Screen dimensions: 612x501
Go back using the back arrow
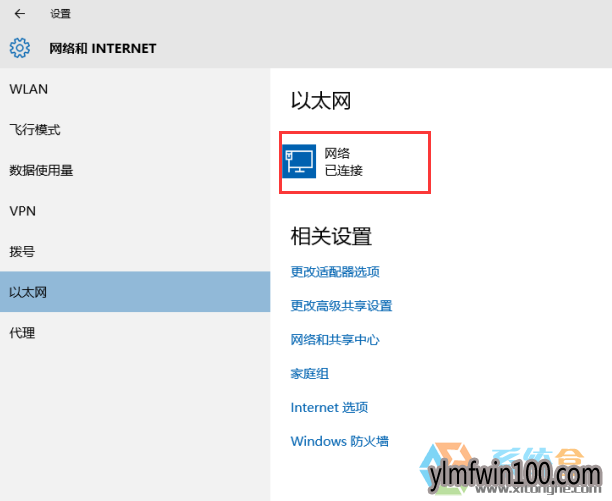click(x=20, y=14)
